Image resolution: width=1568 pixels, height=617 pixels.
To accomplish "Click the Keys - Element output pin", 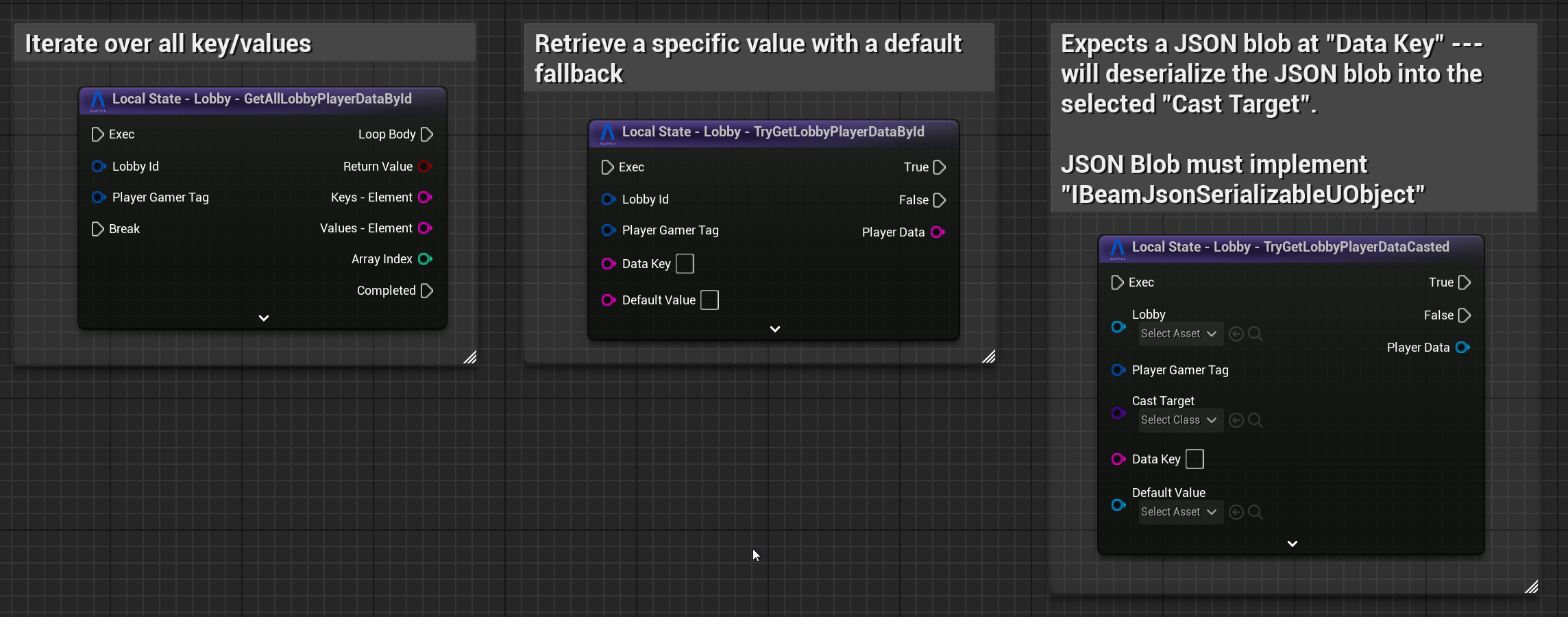I will (425, 197).
